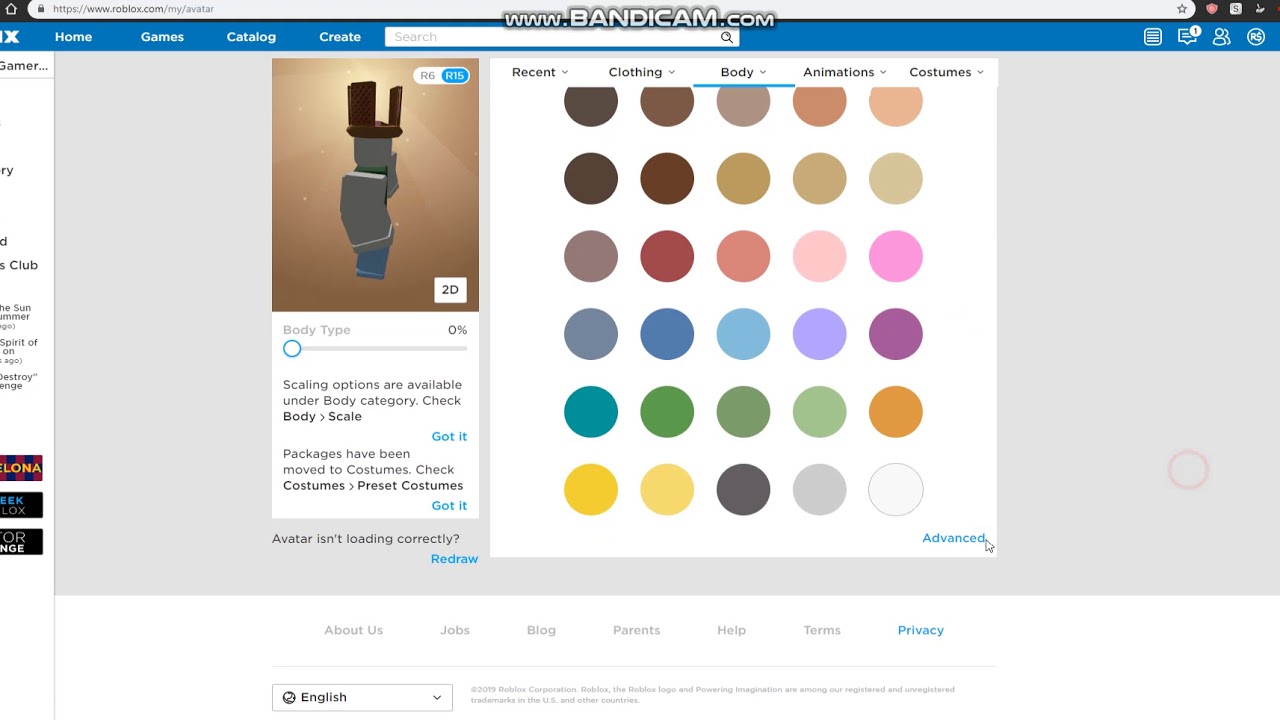Select the light blue skin color
The width and height of the screenshot is (1280, 720).
click(x=743, y=334)
